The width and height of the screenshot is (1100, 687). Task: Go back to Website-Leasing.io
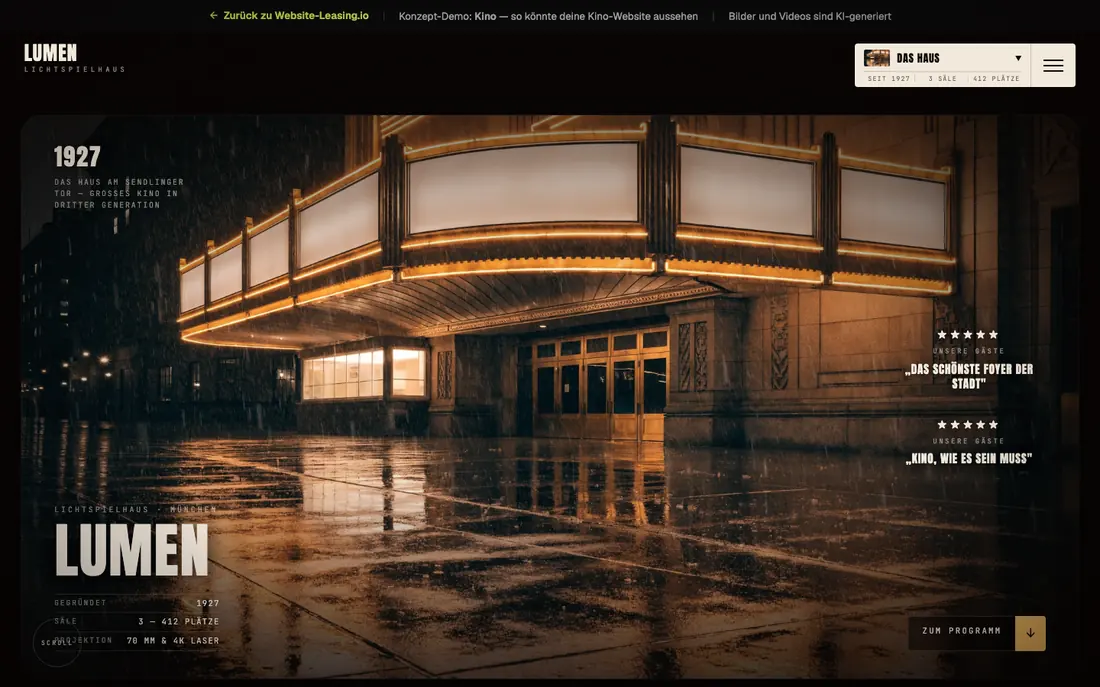(x=289, y=15)
